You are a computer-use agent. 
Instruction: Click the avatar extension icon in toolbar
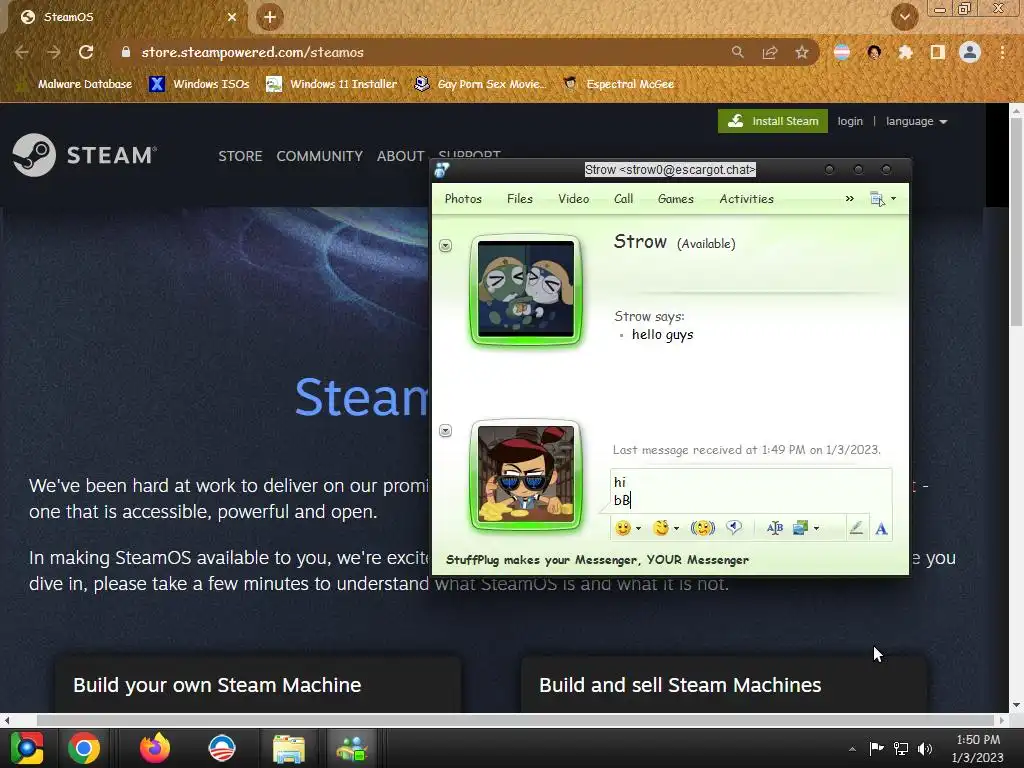(x=874, y=52)
